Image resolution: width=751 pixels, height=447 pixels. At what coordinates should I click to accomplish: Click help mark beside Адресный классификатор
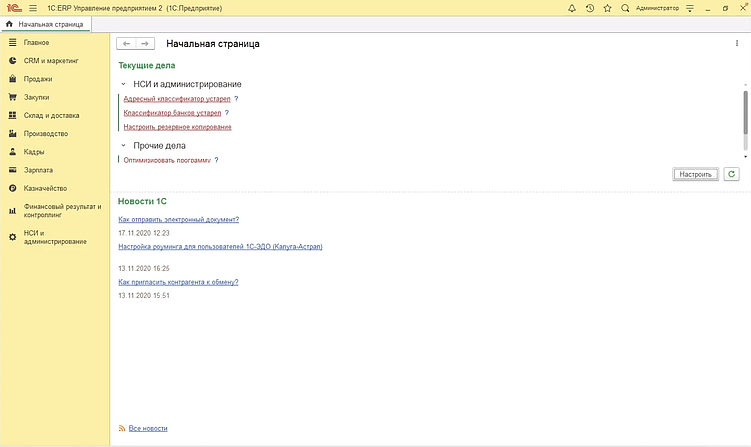point(236,99)
